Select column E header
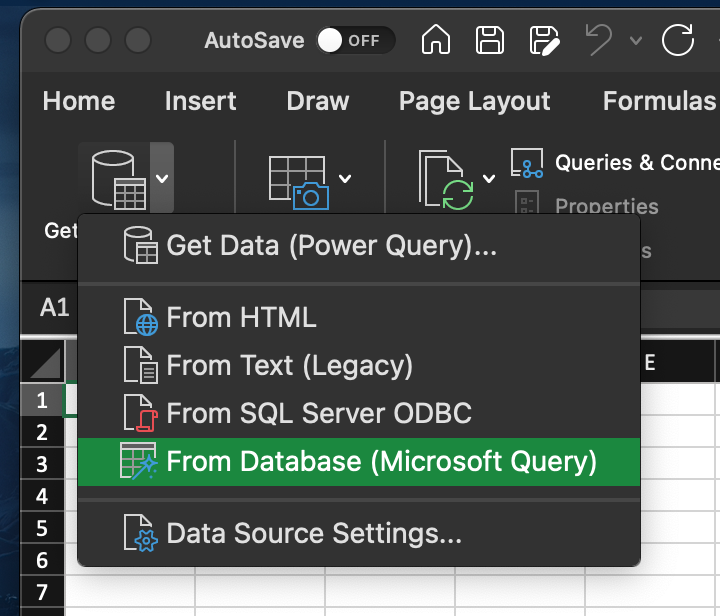720x616 pixels. (650, 363)
